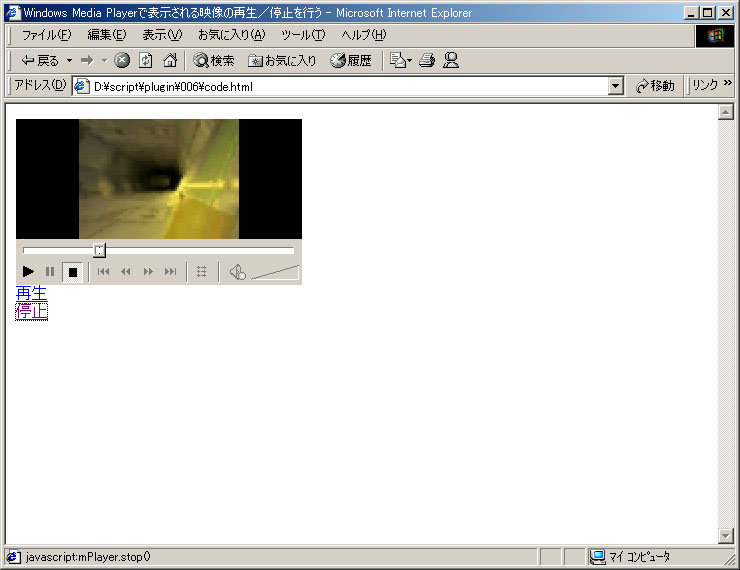Expand the Links (リンク) toolbar chevron

coord(727,83)
